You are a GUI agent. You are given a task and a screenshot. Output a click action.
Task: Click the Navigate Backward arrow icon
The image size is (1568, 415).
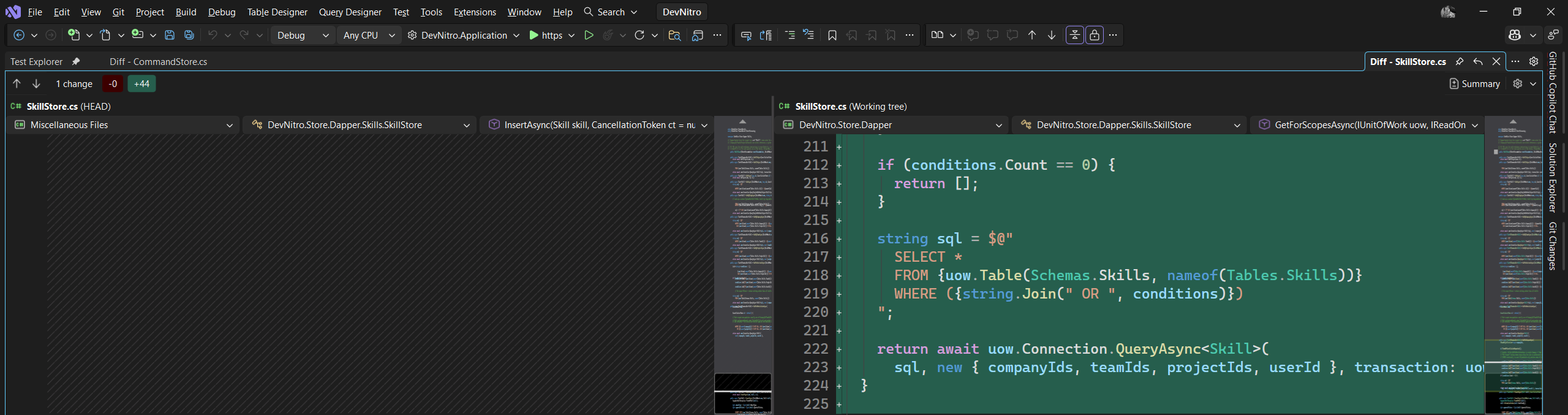[x=19, y=36]
